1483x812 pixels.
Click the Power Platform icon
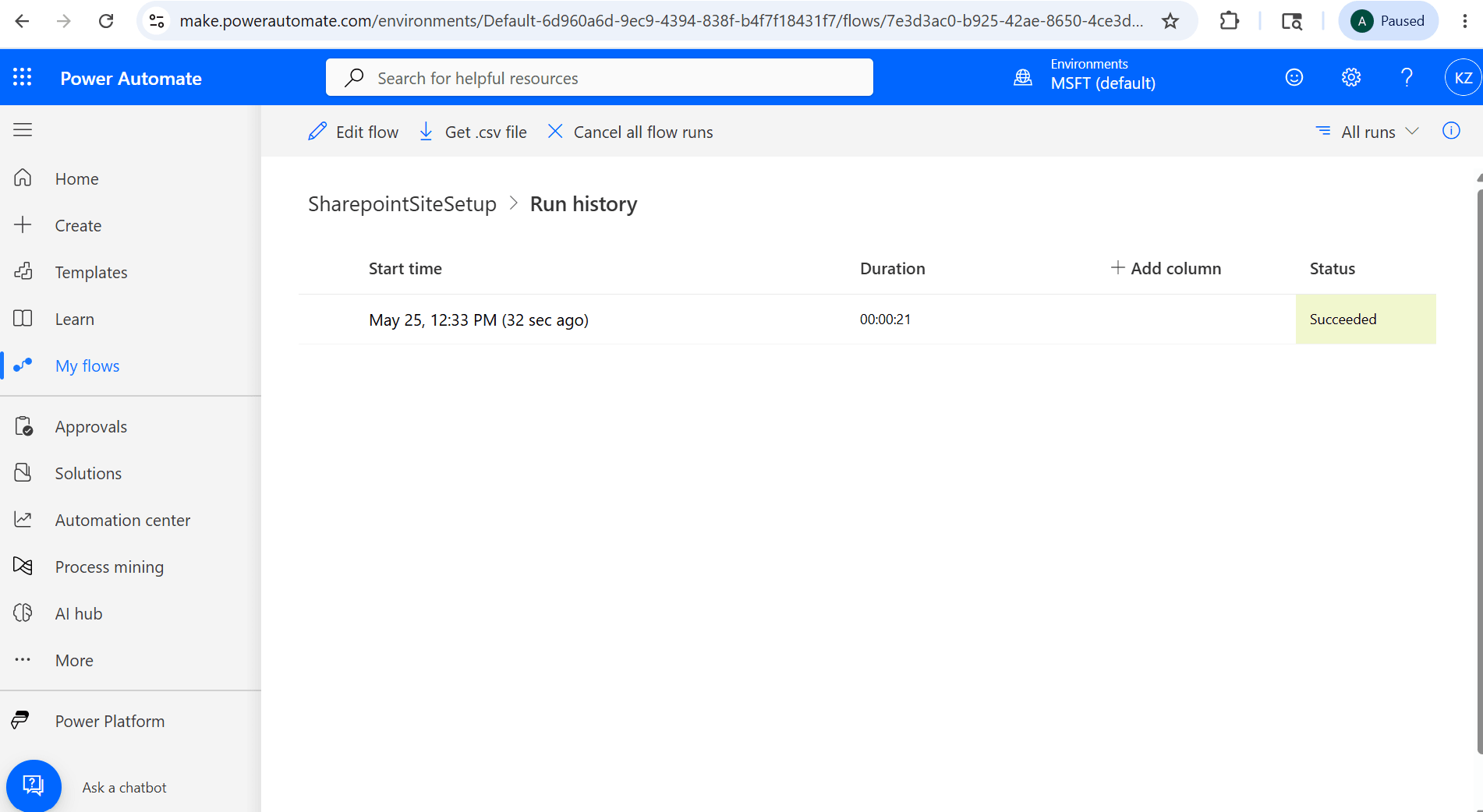pos(21,721)
